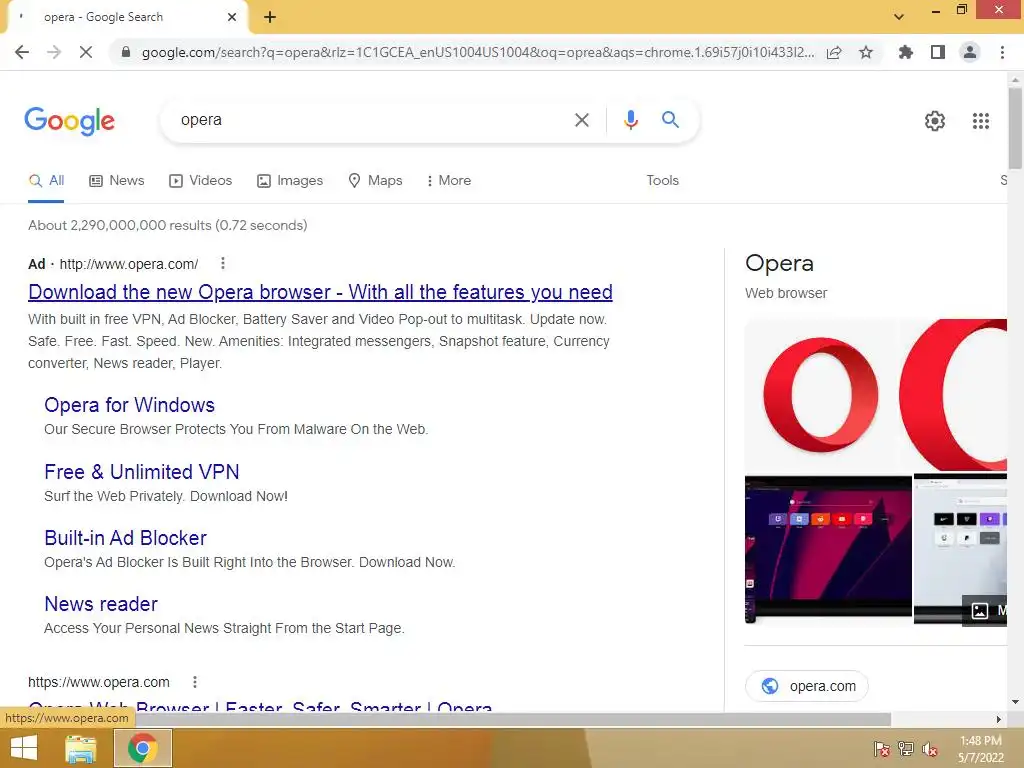Open Chrome extensions puzzle icon
The height and width of the screenshot is (768, 1024).
(x=905, y=52)
